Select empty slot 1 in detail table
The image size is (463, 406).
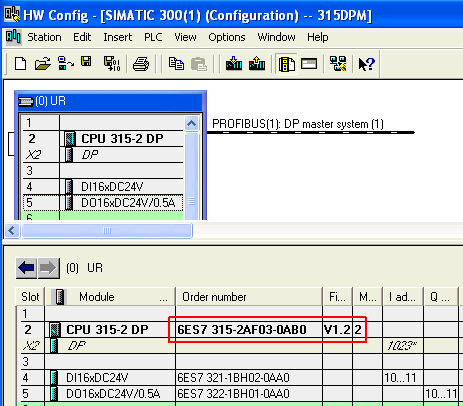tap(238, 314)
